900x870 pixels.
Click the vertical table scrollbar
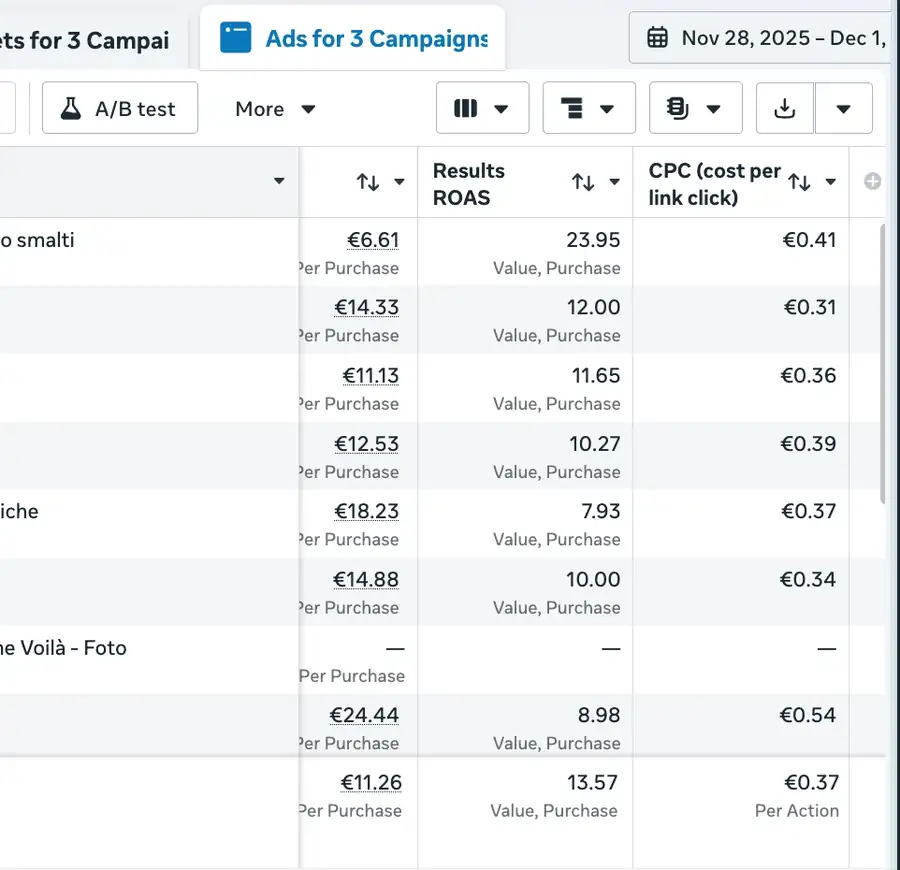[883, 364]
